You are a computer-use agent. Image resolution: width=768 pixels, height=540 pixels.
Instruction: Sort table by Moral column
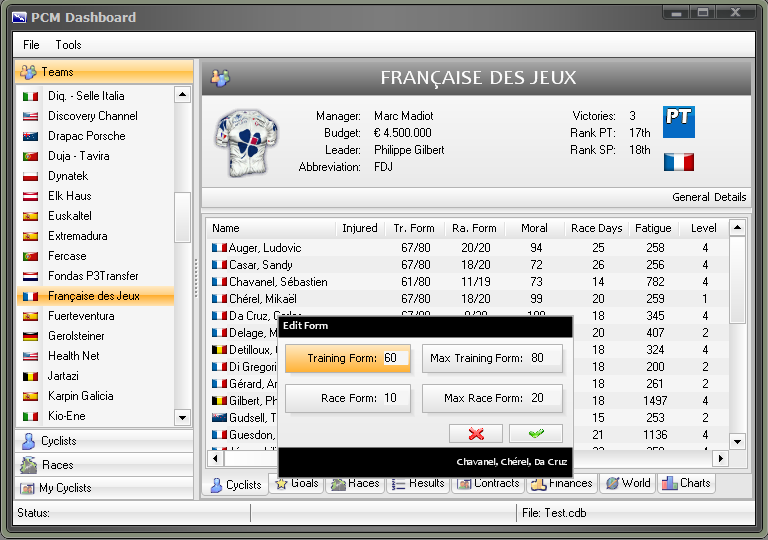(534, 228)
